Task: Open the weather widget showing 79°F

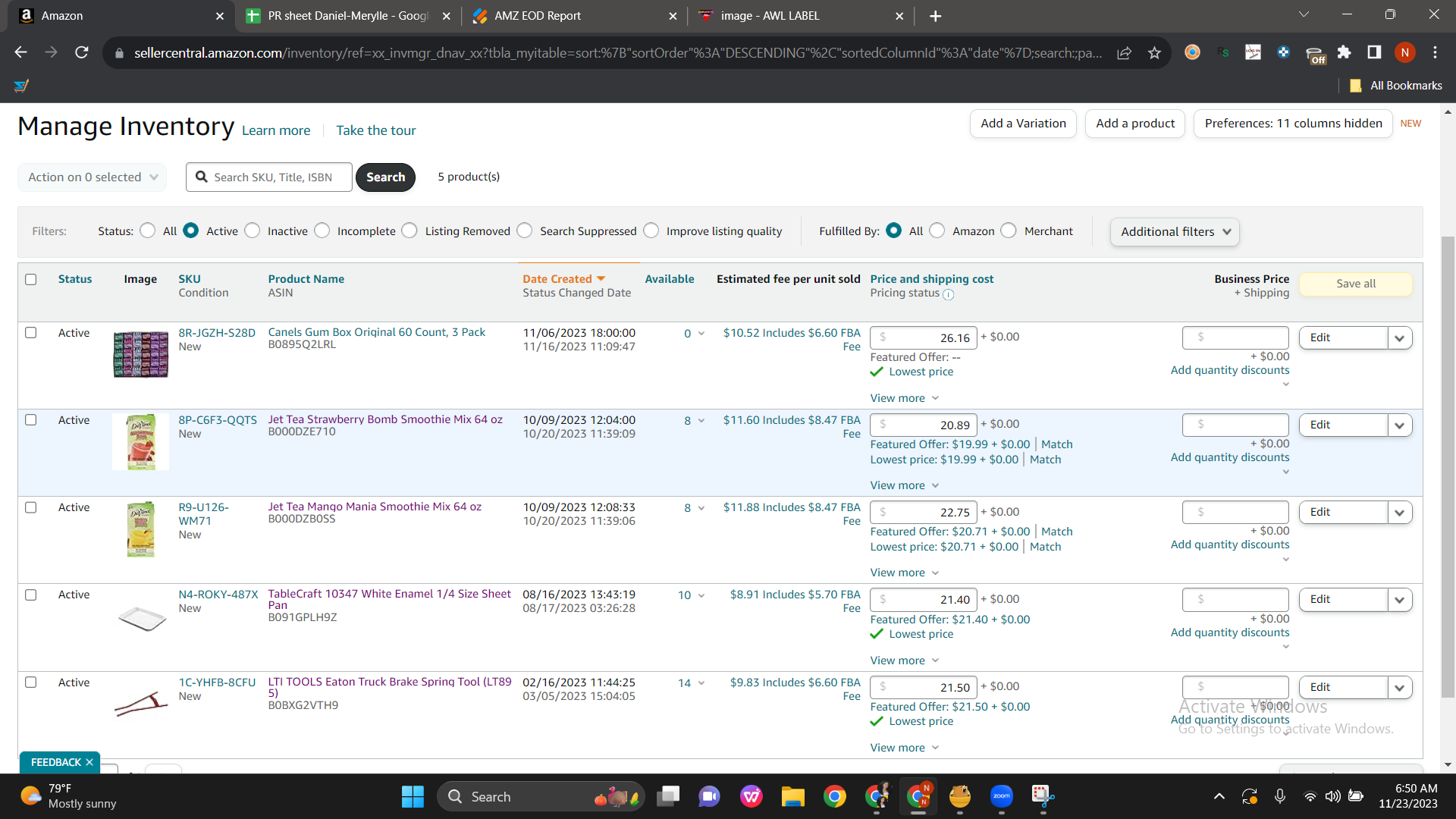Action: pyautogui.click(x=68, y=796)
